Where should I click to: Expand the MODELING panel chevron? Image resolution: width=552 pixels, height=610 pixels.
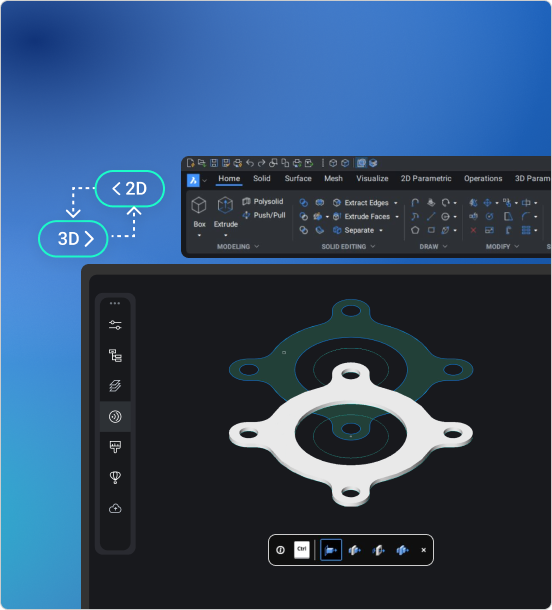click(x=257, y=246)
